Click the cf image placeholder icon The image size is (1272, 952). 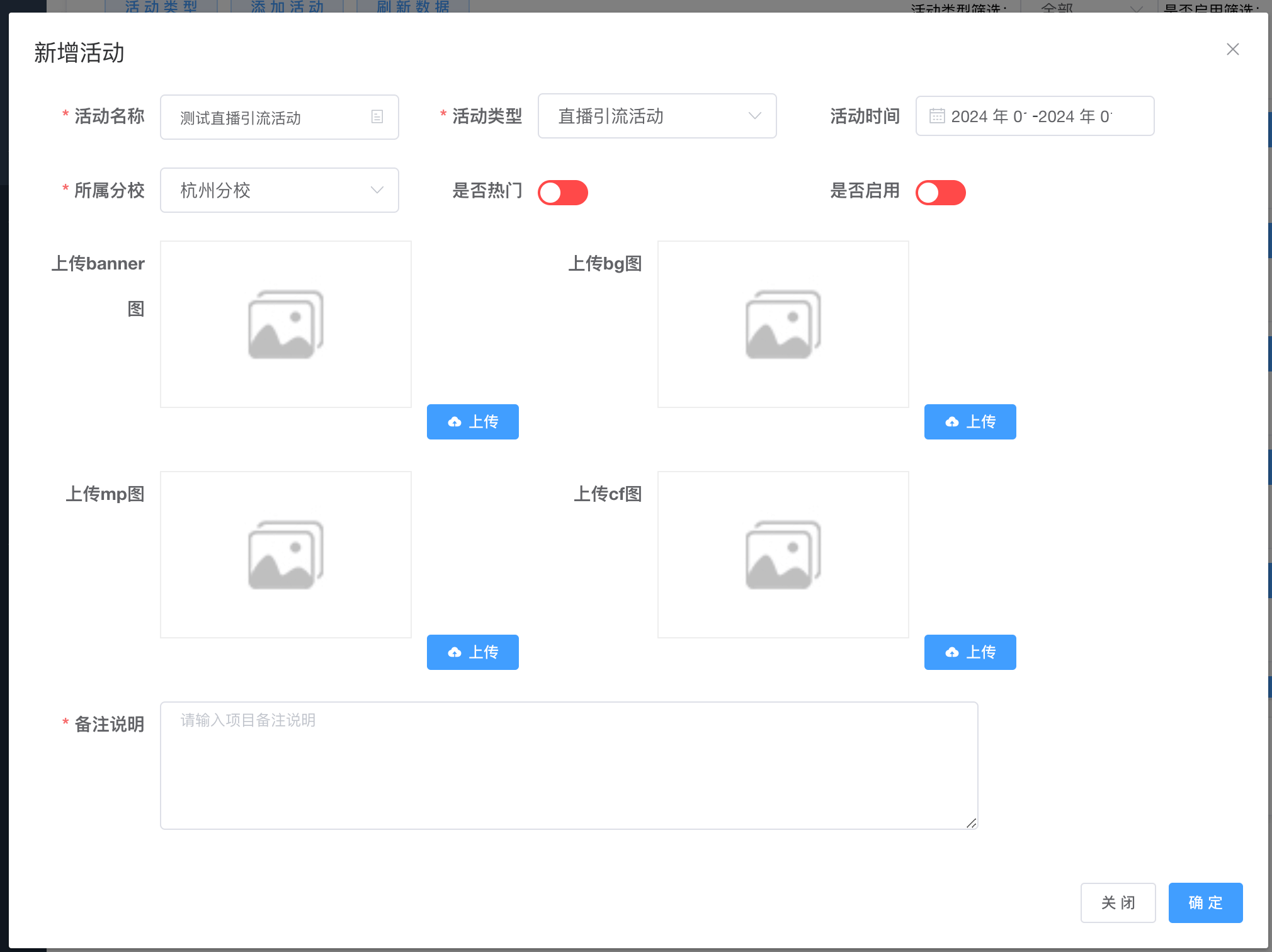point(783,555)
